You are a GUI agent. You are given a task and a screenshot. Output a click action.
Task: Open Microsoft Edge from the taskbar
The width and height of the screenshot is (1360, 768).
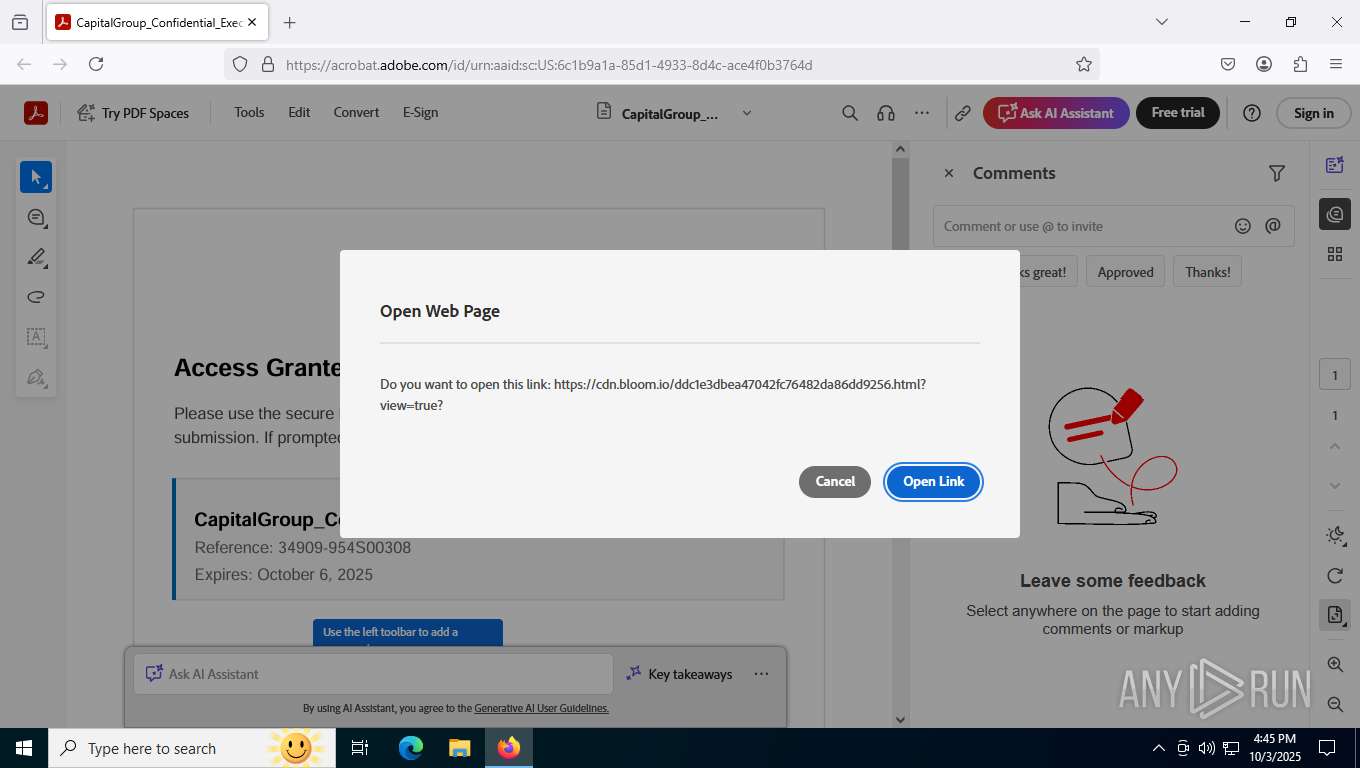[410, 748]
